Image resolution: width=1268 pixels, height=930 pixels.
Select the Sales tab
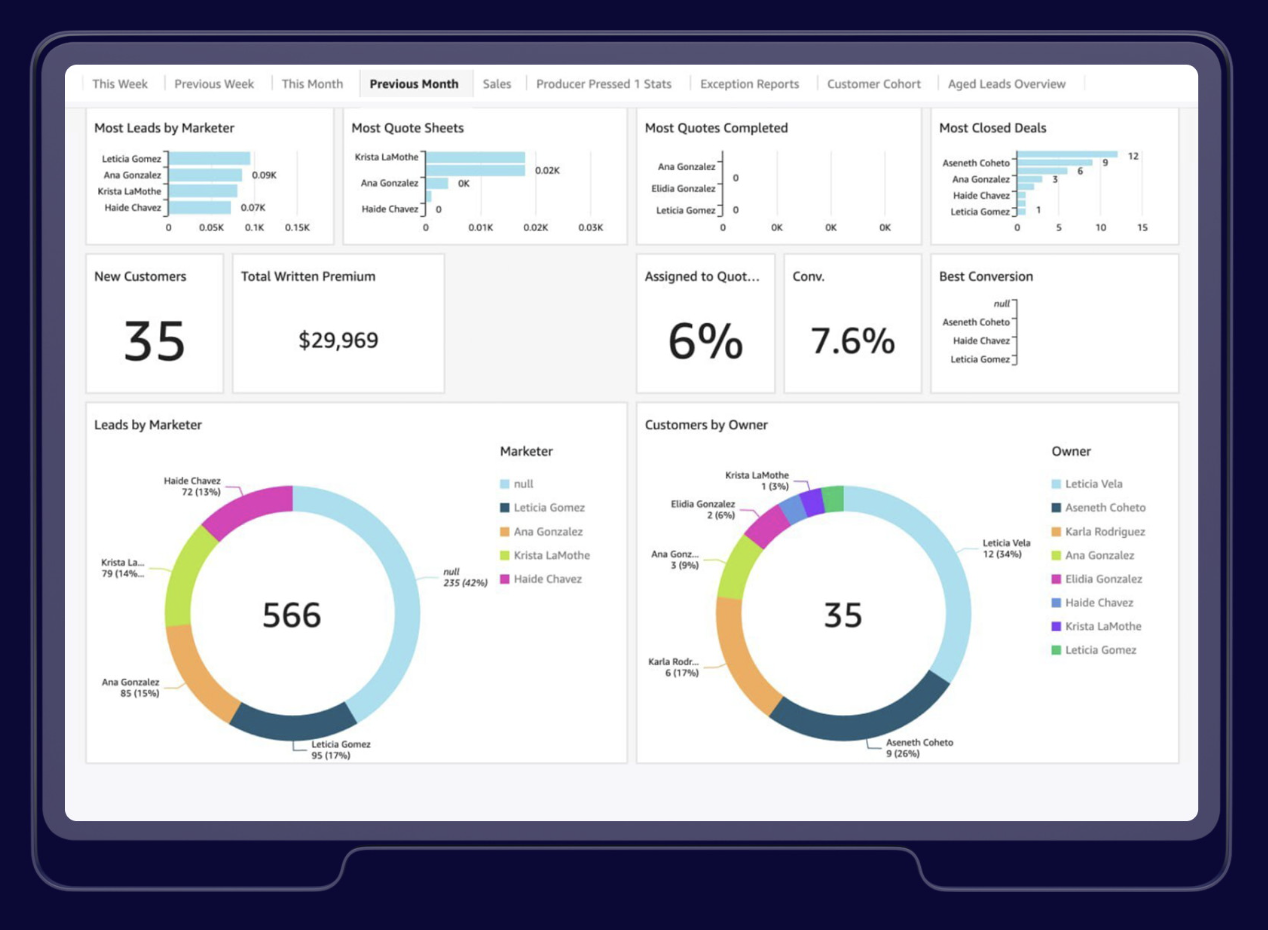pyautogui.click(x=497, y=84)
